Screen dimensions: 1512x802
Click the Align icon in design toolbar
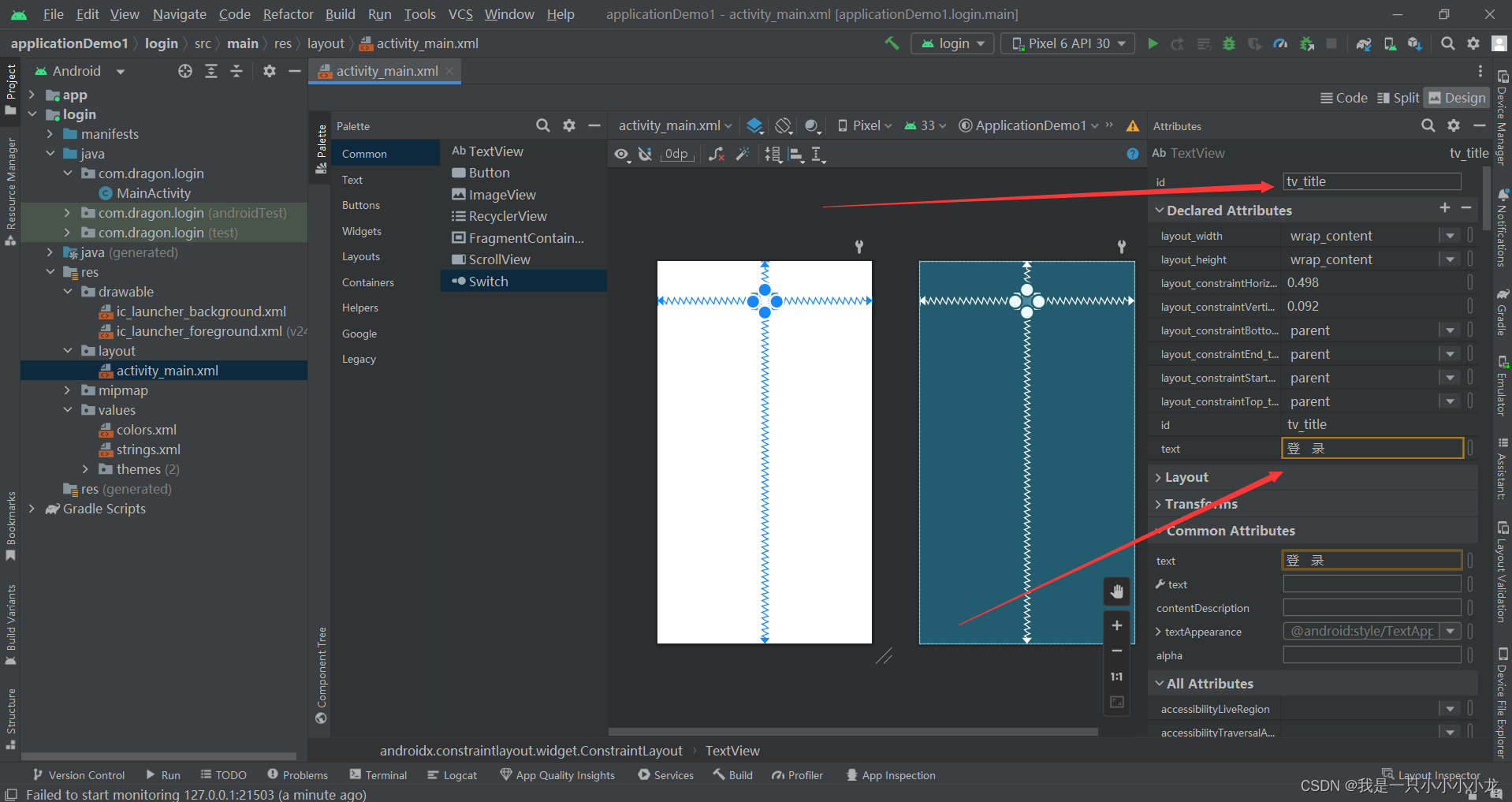pyautogui.click(x=796, y=155)
